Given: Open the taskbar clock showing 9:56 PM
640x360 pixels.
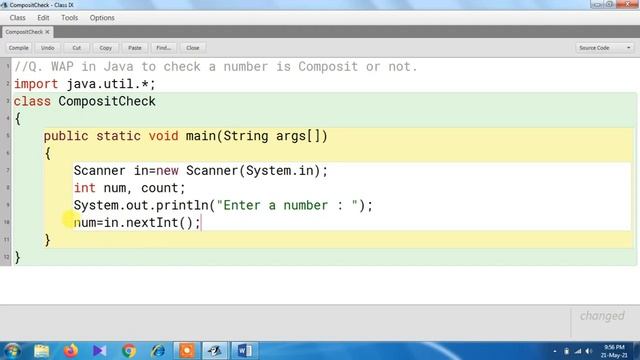Looking at the screenshot, I should coord(614,351).
